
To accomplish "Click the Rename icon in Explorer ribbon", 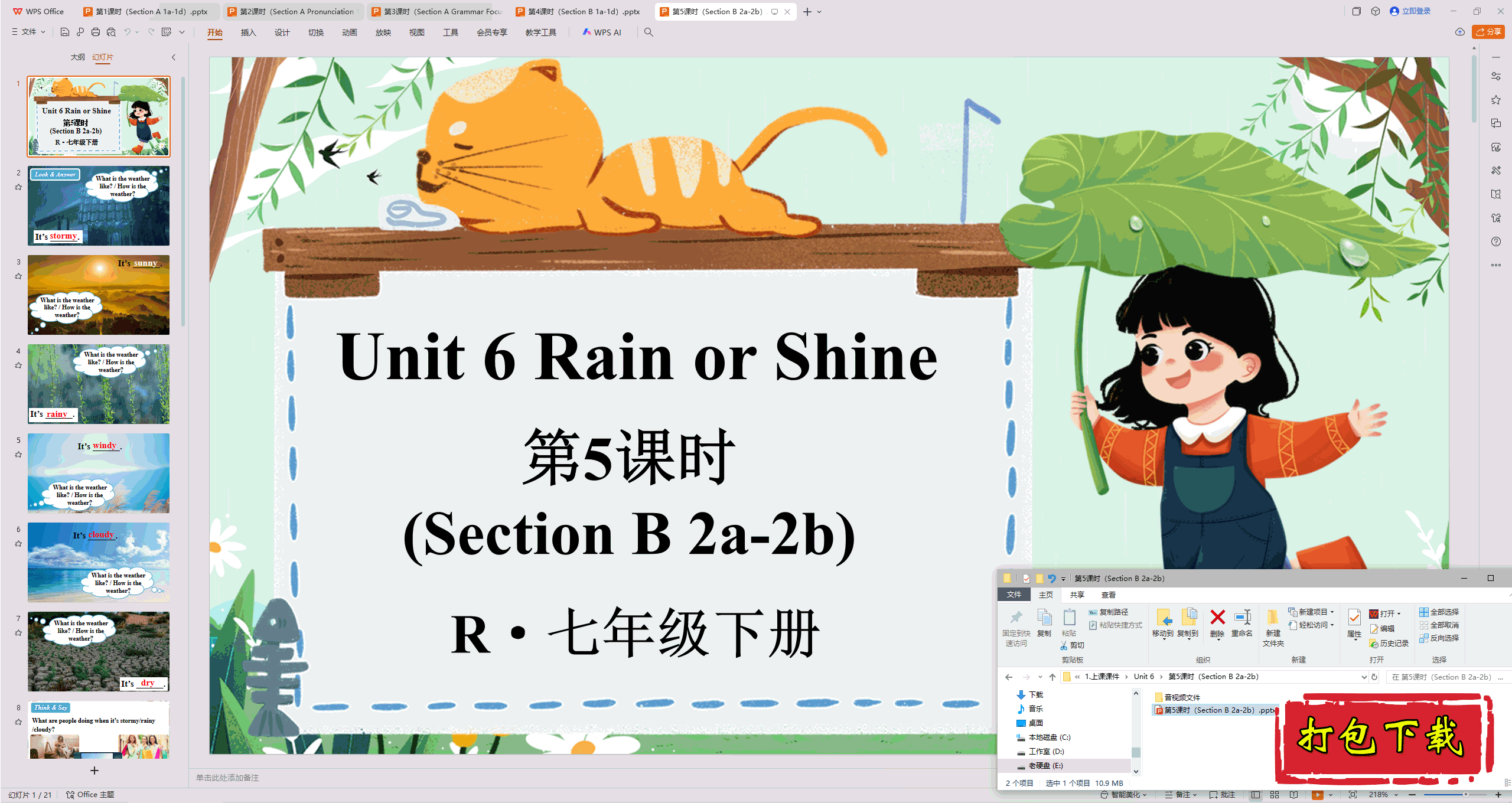I will tap(1242, 618).
